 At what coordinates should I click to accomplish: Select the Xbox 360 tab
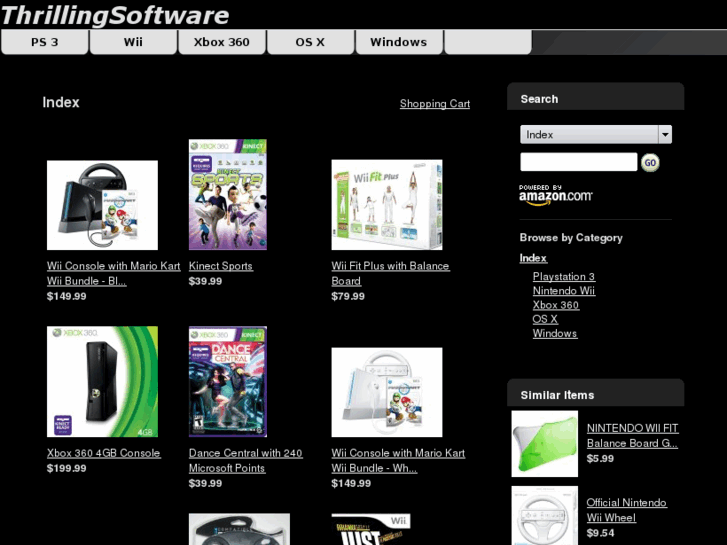(x=222, y=42)
